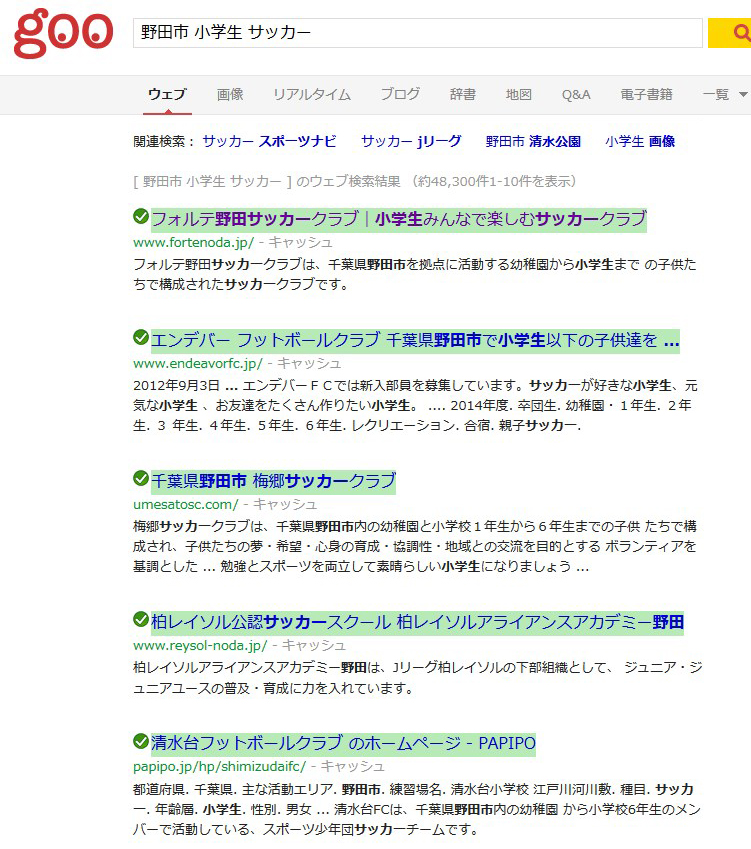
Task: Click the search query input field
Action: 418,33
